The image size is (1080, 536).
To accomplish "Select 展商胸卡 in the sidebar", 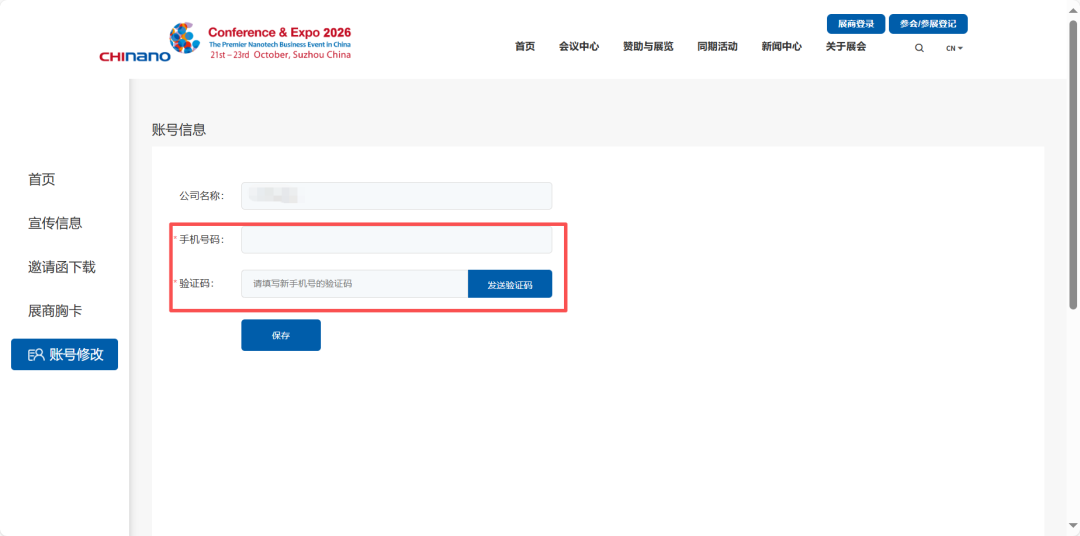I will [x=55, y=311].
